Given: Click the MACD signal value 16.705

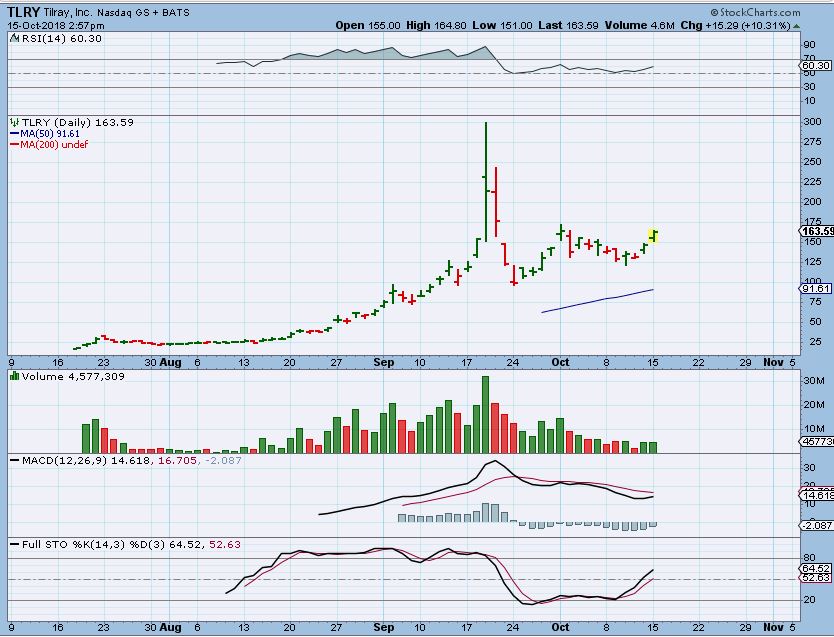Looking at the screenshot, I should 177,460.
